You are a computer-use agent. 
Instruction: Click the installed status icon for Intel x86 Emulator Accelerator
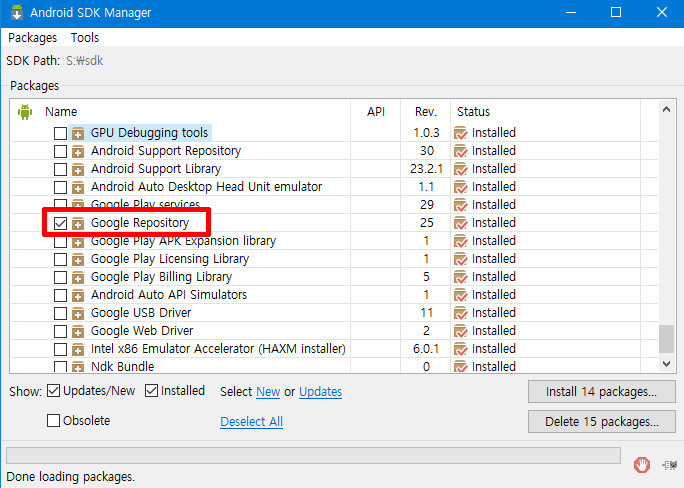pyautogui.click(x=461, y=350)
